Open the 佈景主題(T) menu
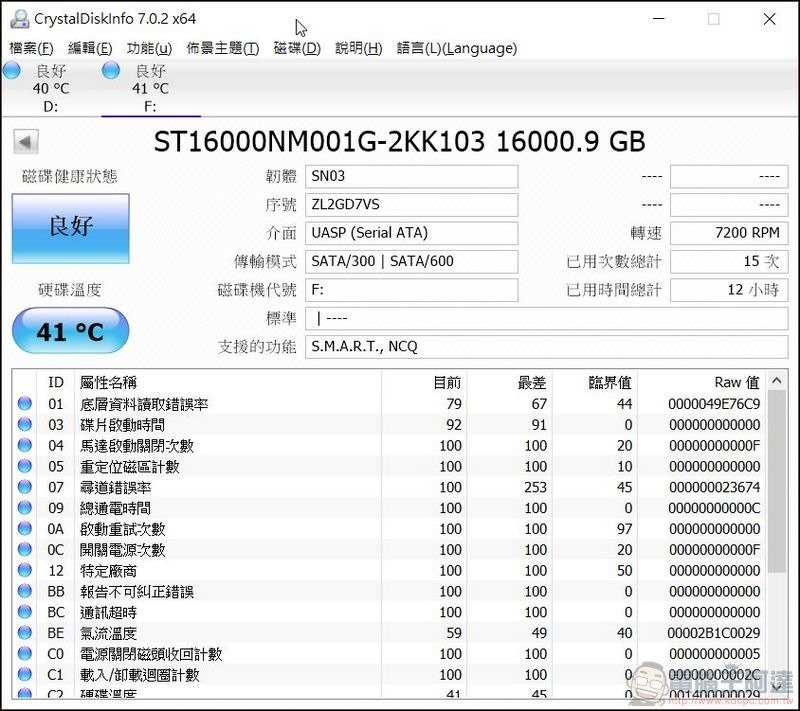The image size is (800, 711). coord(222,48)
